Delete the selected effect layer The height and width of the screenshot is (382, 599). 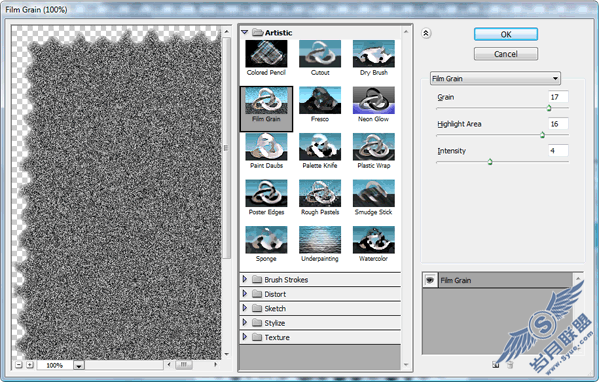coord(510,365)
